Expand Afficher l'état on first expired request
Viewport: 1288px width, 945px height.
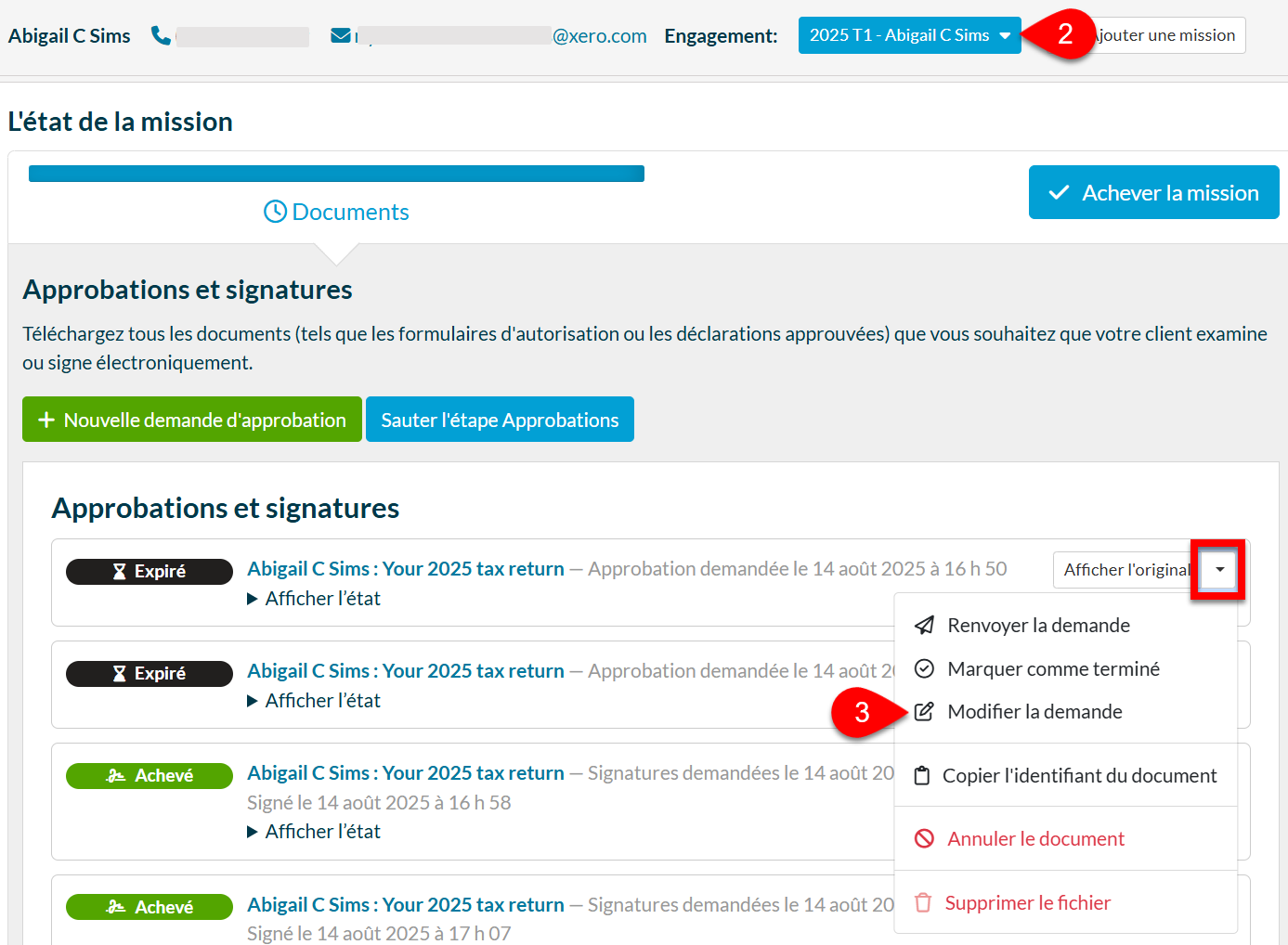click(x=314, y=599)
